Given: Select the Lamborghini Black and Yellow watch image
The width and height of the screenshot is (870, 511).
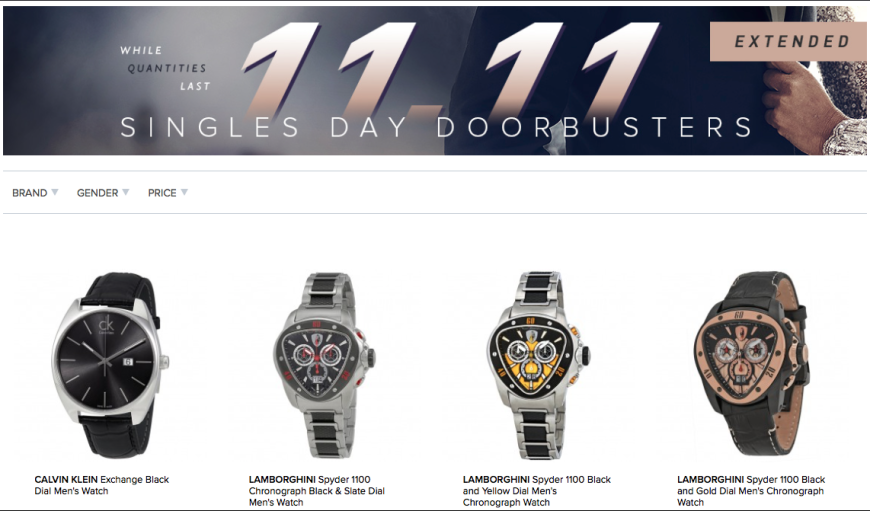Looking at the screenshot, I should (x=538, y=365).
